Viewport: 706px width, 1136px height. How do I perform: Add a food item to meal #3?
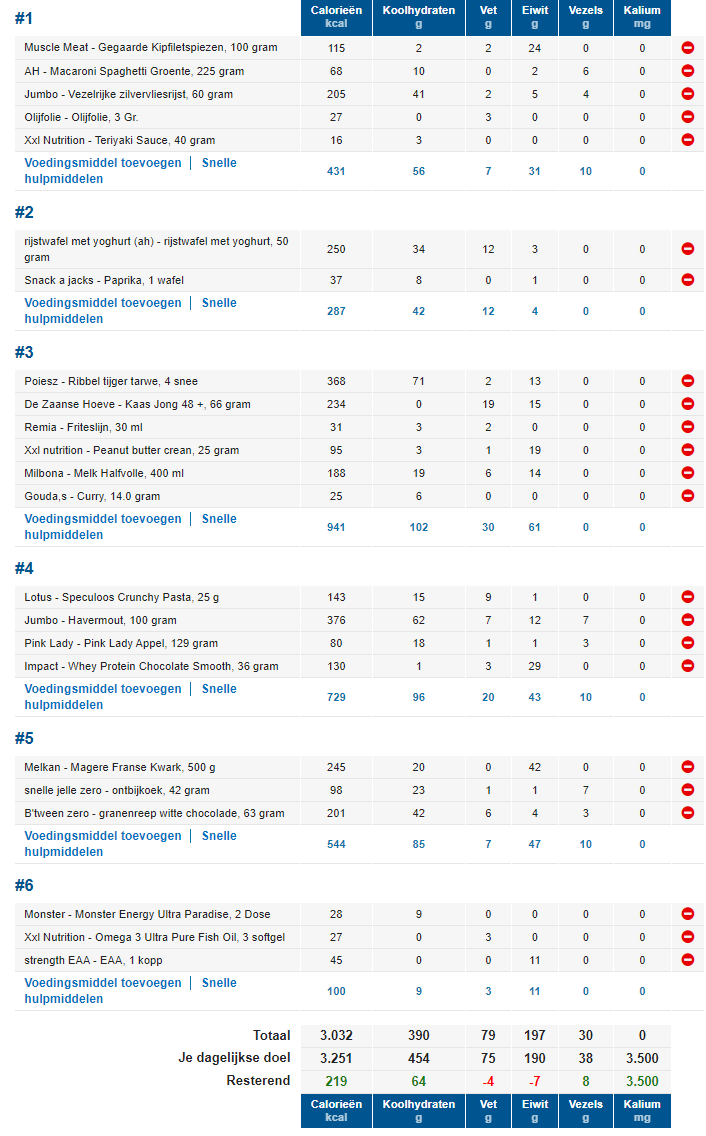coord(103,519)
